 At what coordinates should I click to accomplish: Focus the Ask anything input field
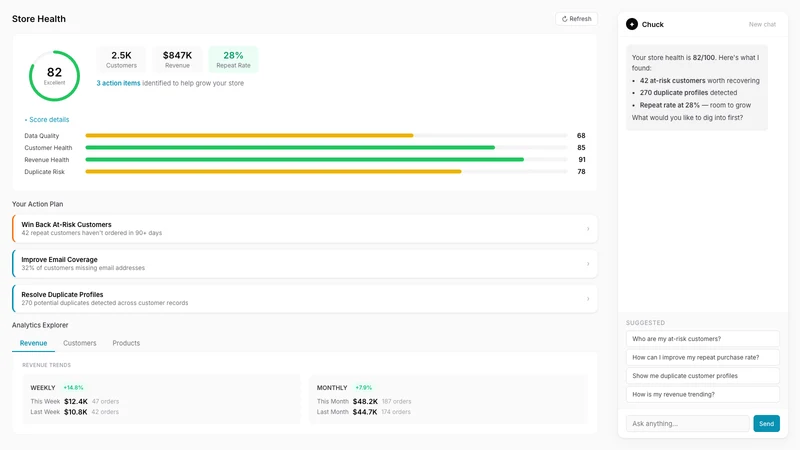point(687,423)
